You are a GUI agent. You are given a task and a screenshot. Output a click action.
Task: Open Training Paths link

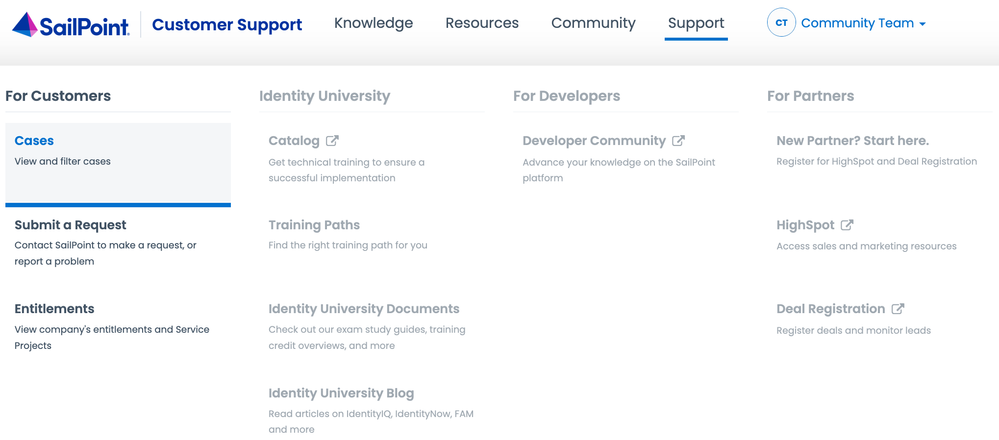click(x=314, y=225)
